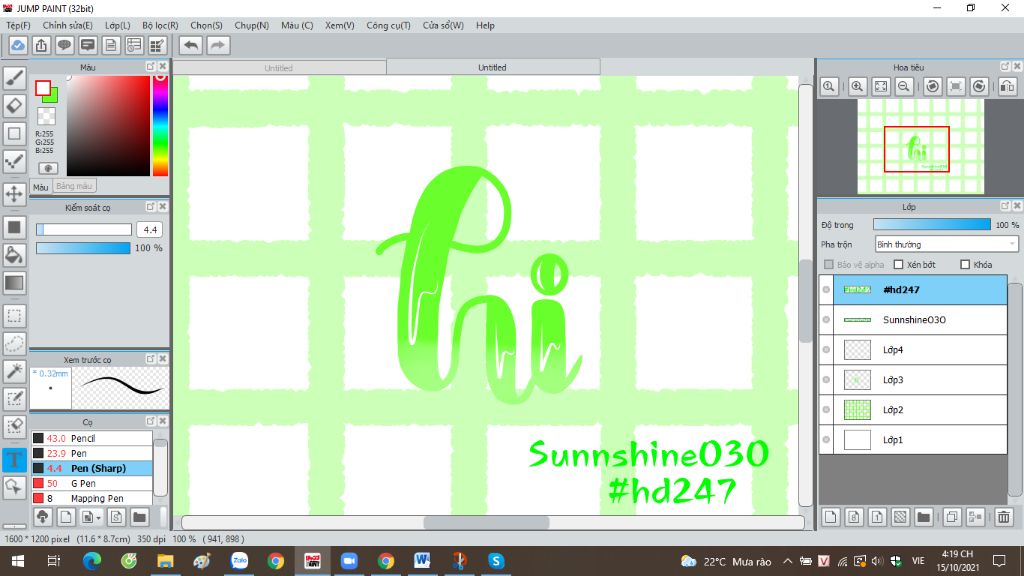1024x576 pixels.
Task: Switch to the first Untitled document tab
Action: (x=279, y=68)
